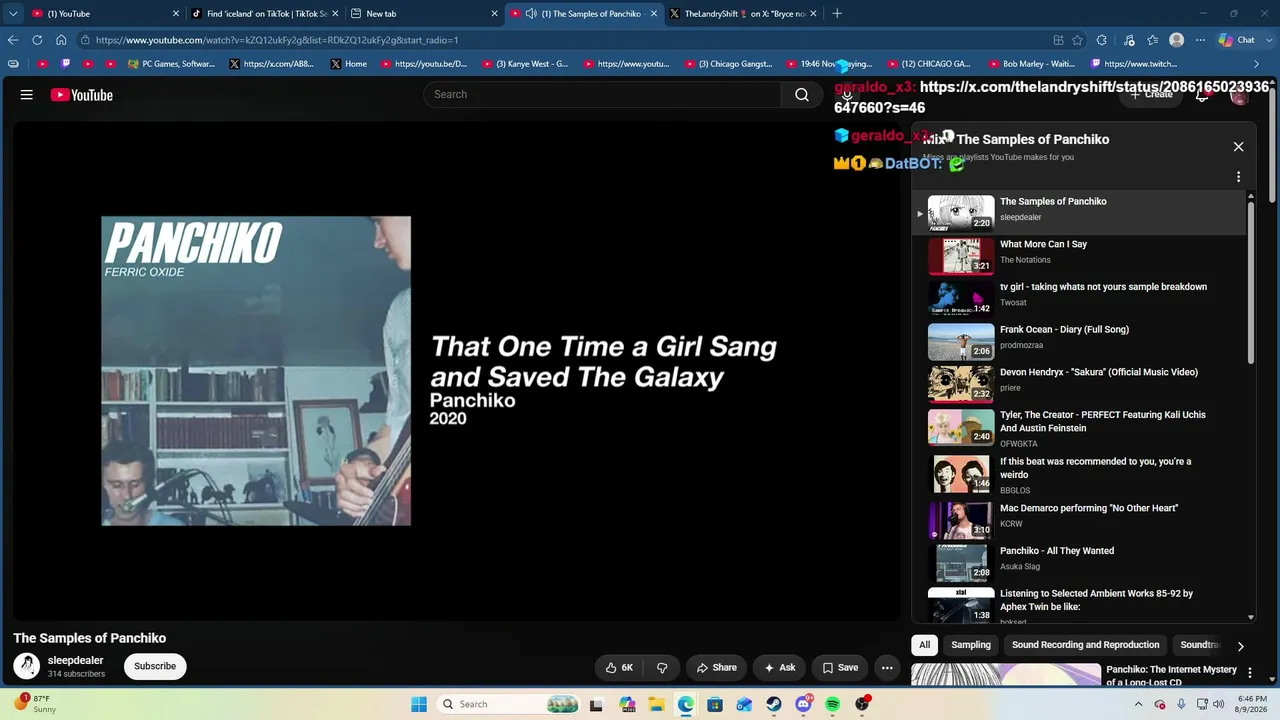Open sleepdealer channel avatar
Viewport: 1280px width, 720px height.
tap(27, 666)
